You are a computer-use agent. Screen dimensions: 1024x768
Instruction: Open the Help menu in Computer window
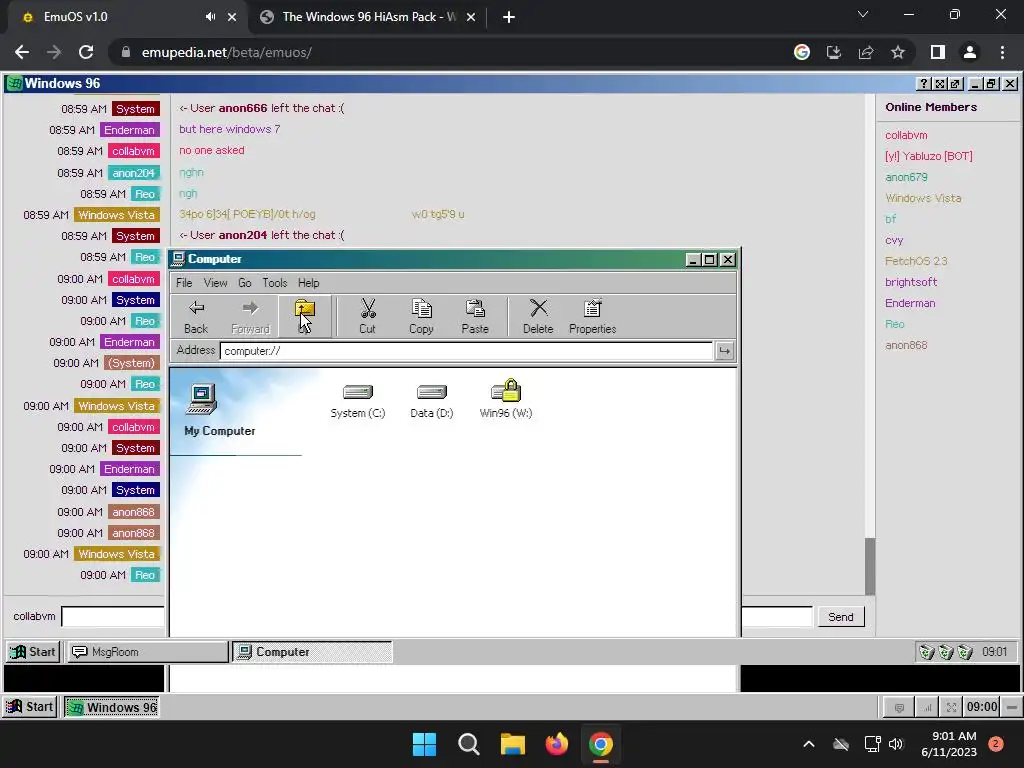click(x=308, y=283)
